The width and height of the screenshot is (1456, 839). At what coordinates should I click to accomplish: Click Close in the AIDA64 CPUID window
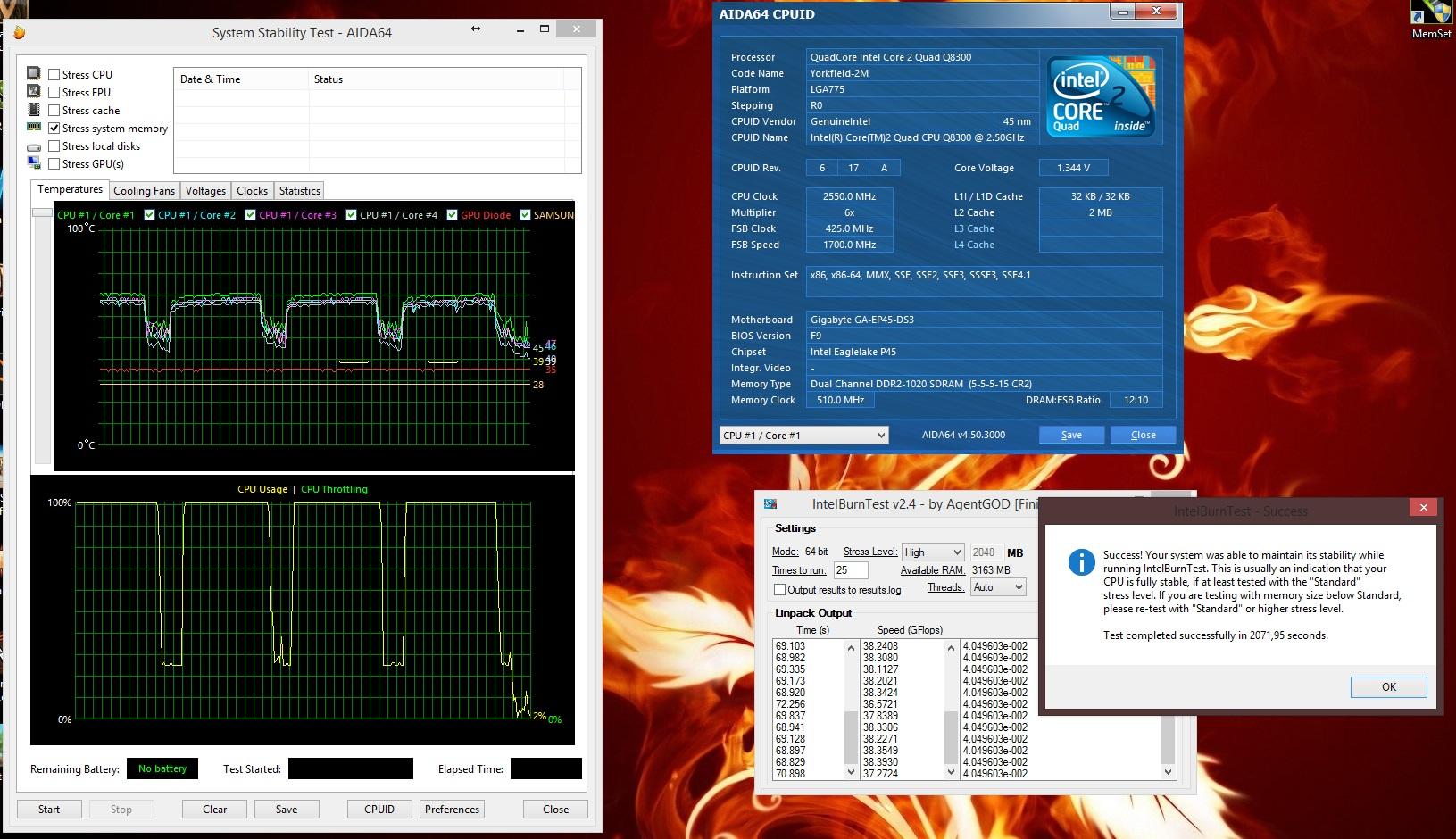(1143, 435)
